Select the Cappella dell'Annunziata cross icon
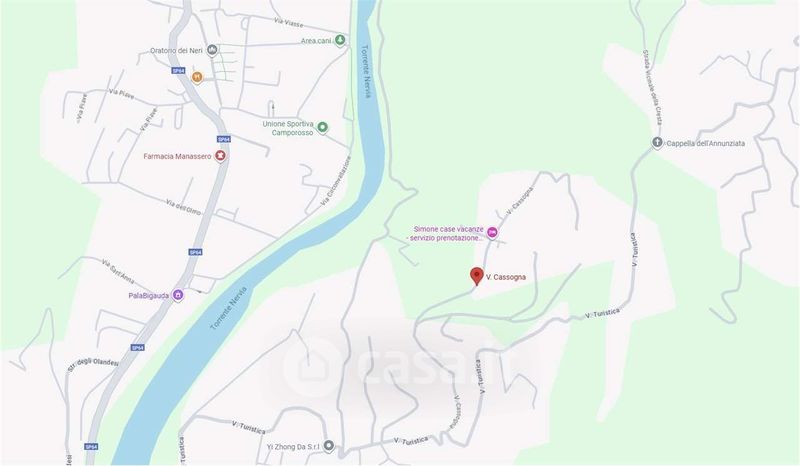This screenshot has width=800, height=466. (658, 143)
